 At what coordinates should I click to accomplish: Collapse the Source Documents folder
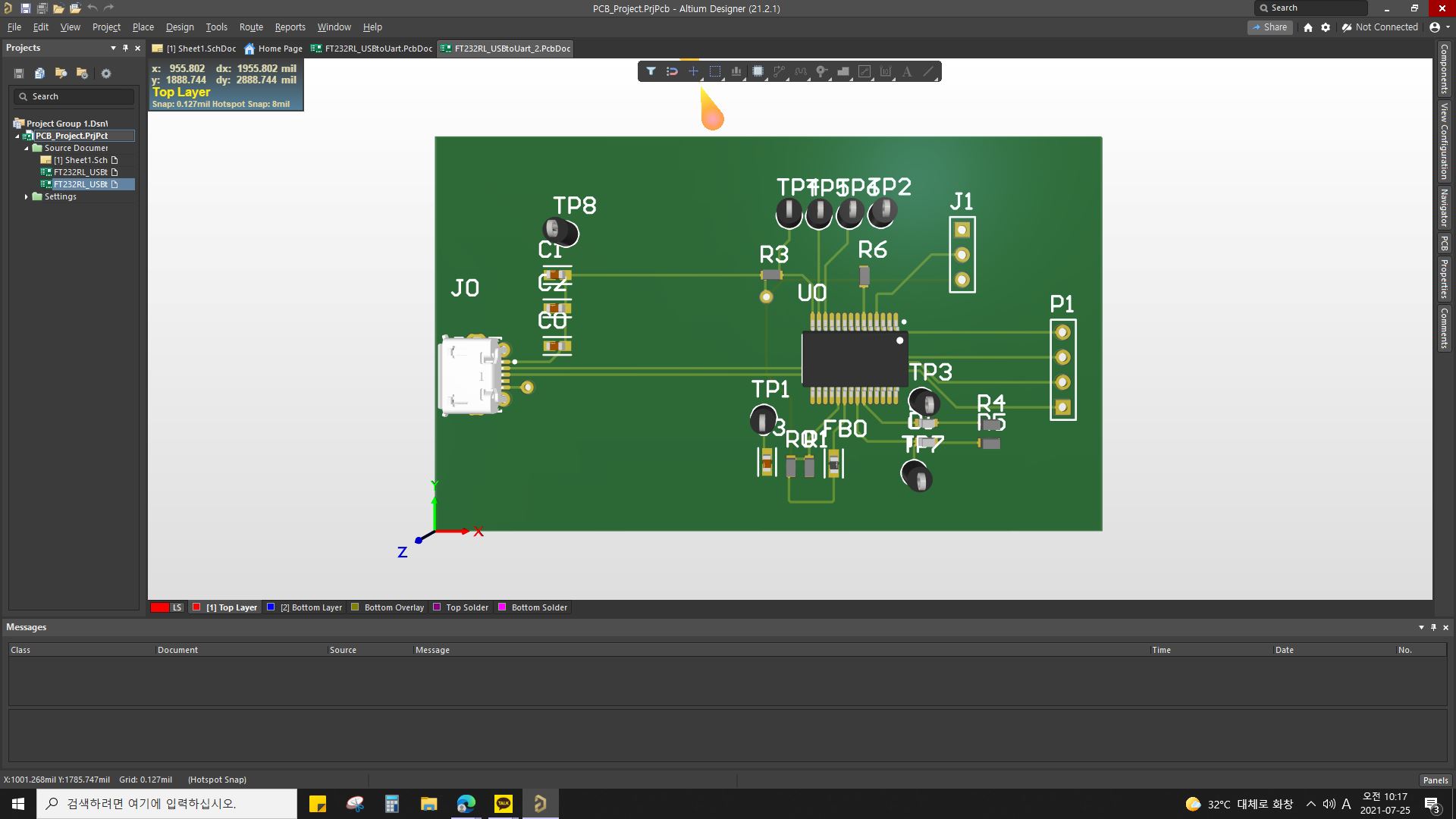point(27,149)
